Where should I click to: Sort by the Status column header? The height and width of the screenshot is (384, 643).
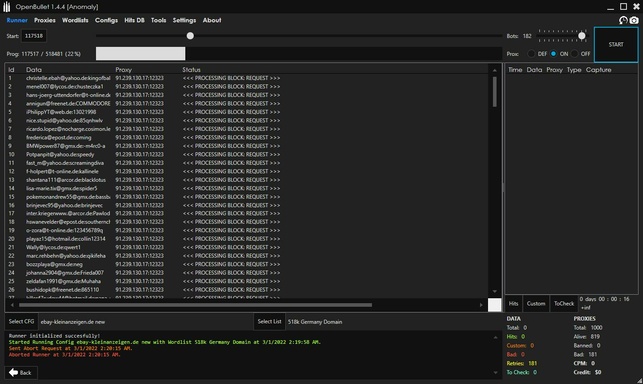[x=192, y=70]
